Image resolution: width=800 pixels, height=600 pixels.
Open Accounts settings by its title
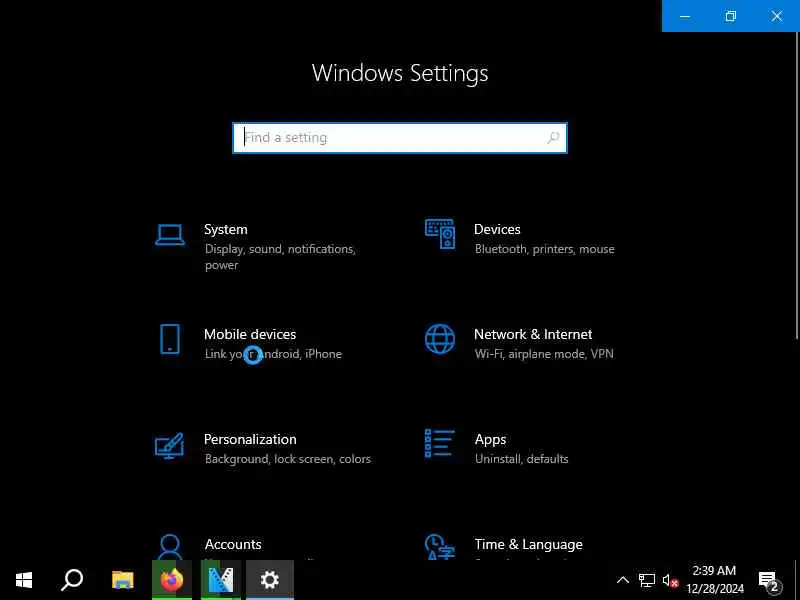tap(233, 544)
